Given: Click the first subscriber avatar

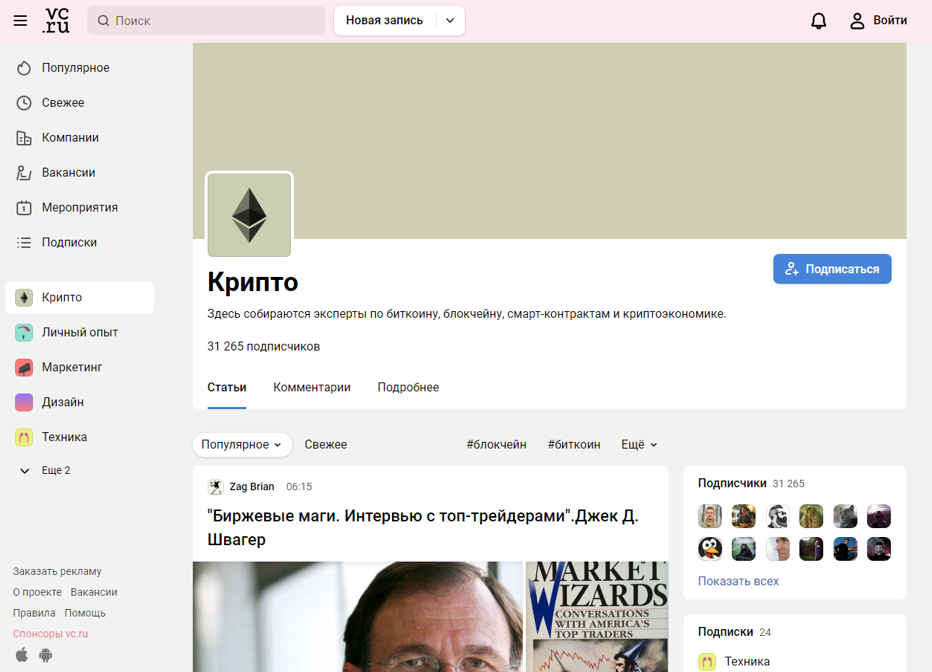Looking at the screenshot, I should [710, 516].
